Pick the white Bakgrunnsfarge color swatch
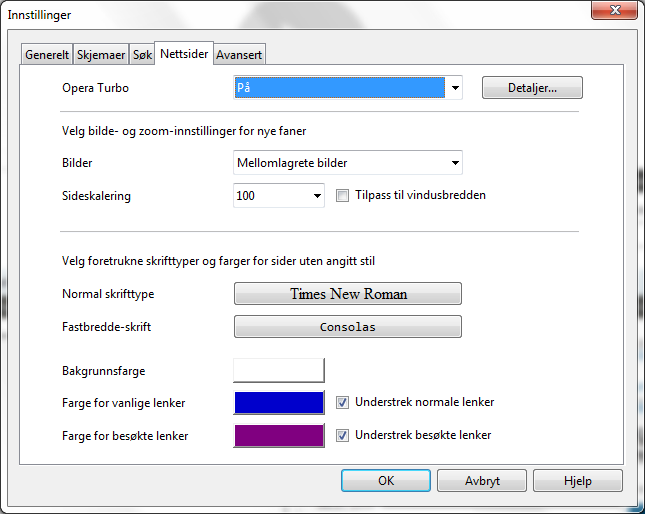Viewport: 645px width, 514px height. coord(279,371)
